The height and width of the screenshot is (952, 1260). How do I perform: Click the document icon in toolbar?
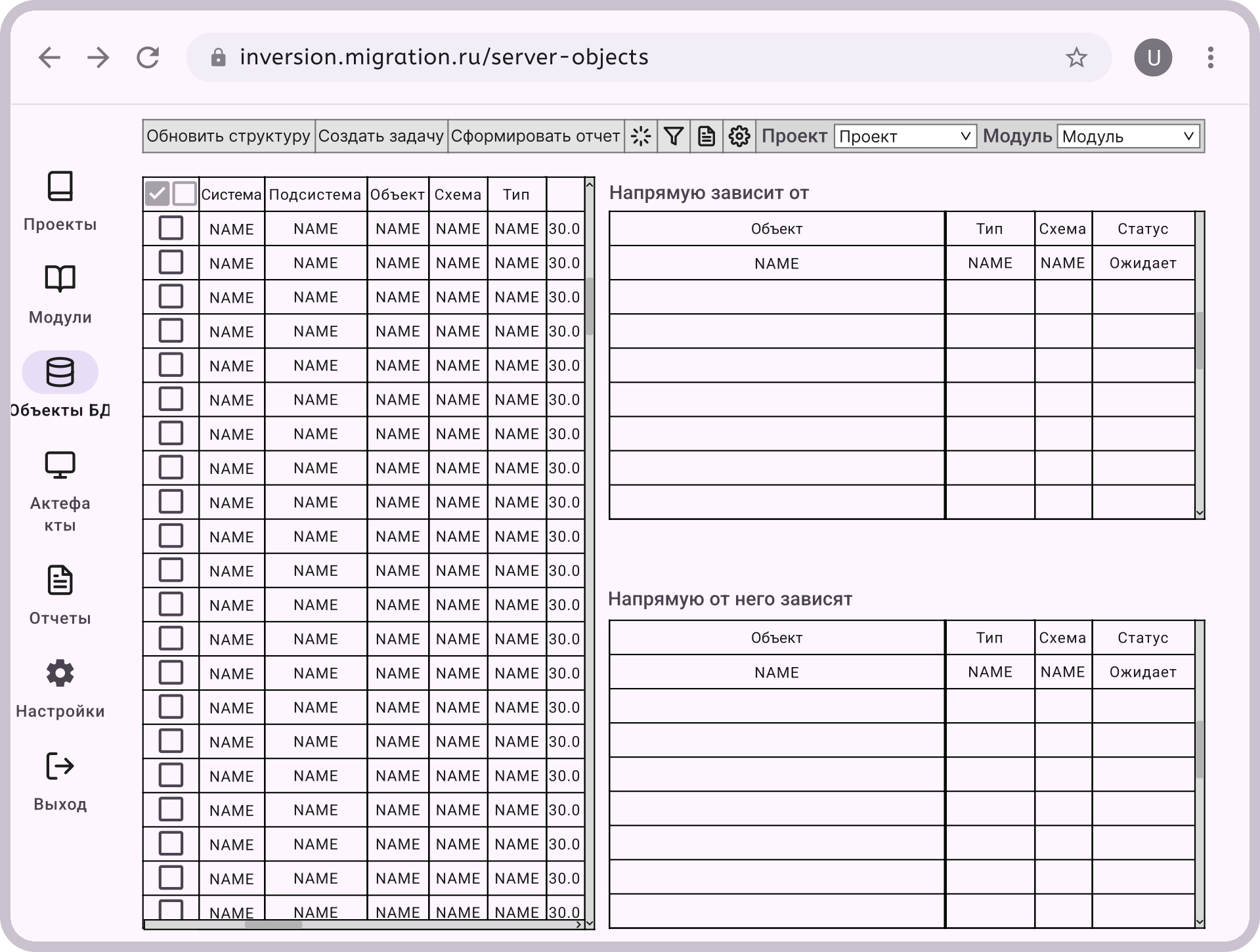(x=706, y=136)
